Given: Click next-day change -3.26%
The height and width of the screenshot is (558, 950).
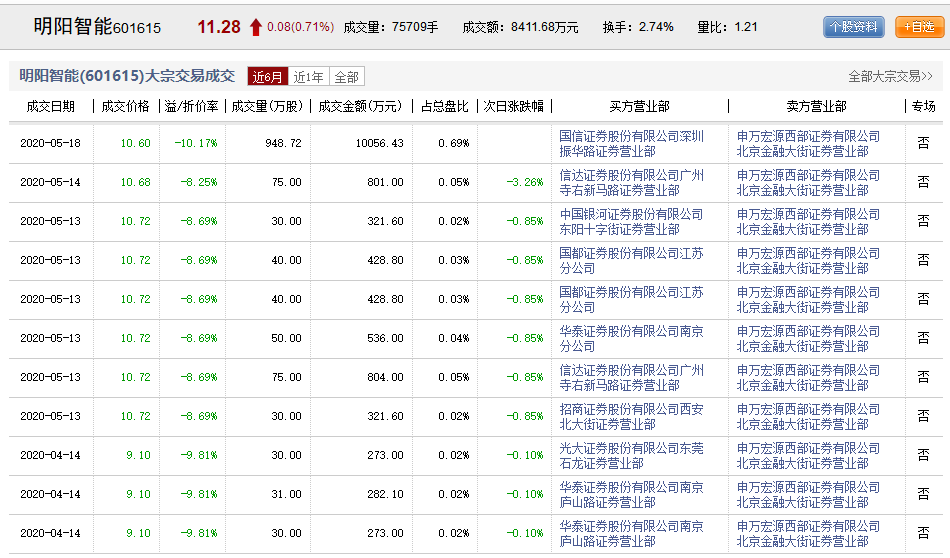Looking at the screenshot, I should point(525,182).
